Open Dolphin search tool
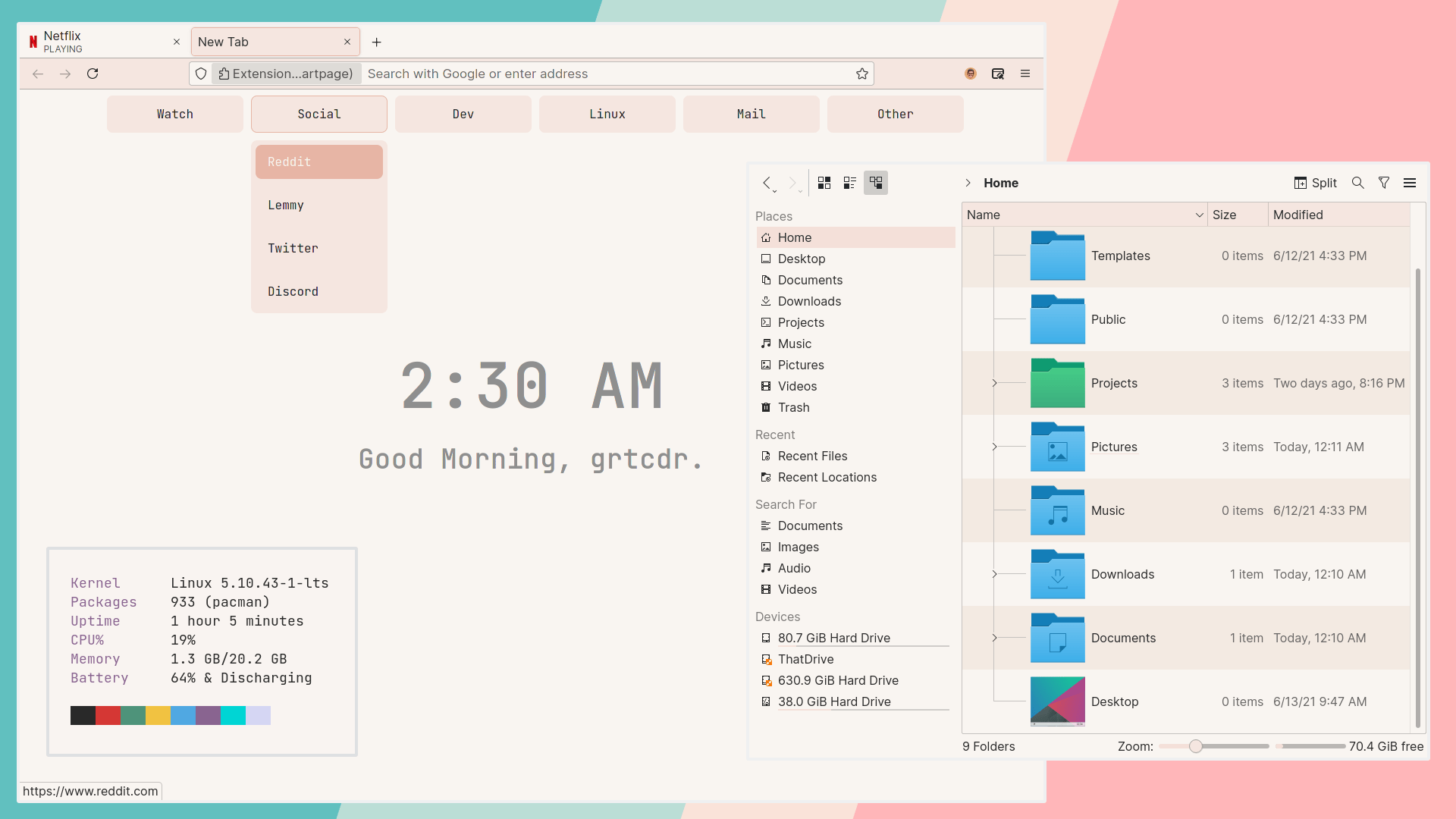Image resolution: width=1456 pixels, height=819 pixels. click(1358, 183)
